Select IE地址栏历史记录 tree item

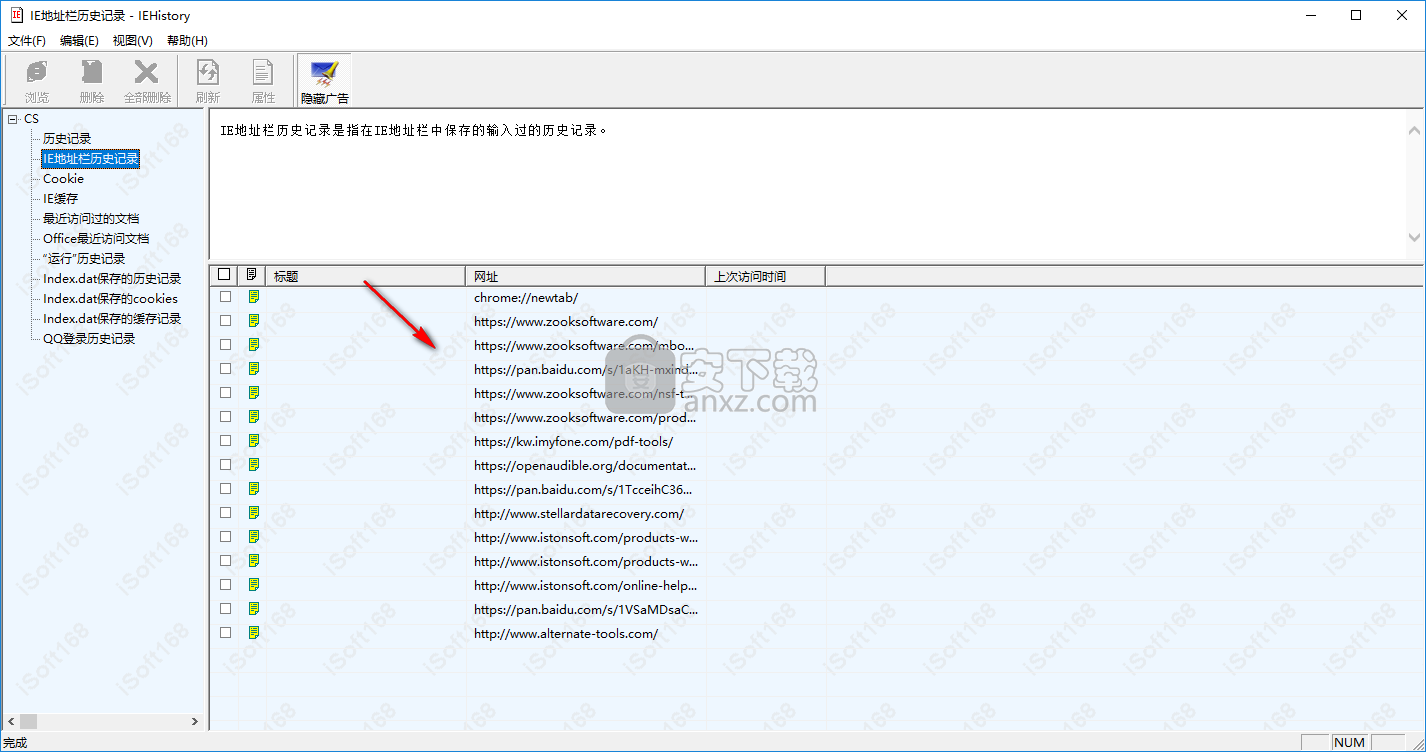tap(90, 159)
